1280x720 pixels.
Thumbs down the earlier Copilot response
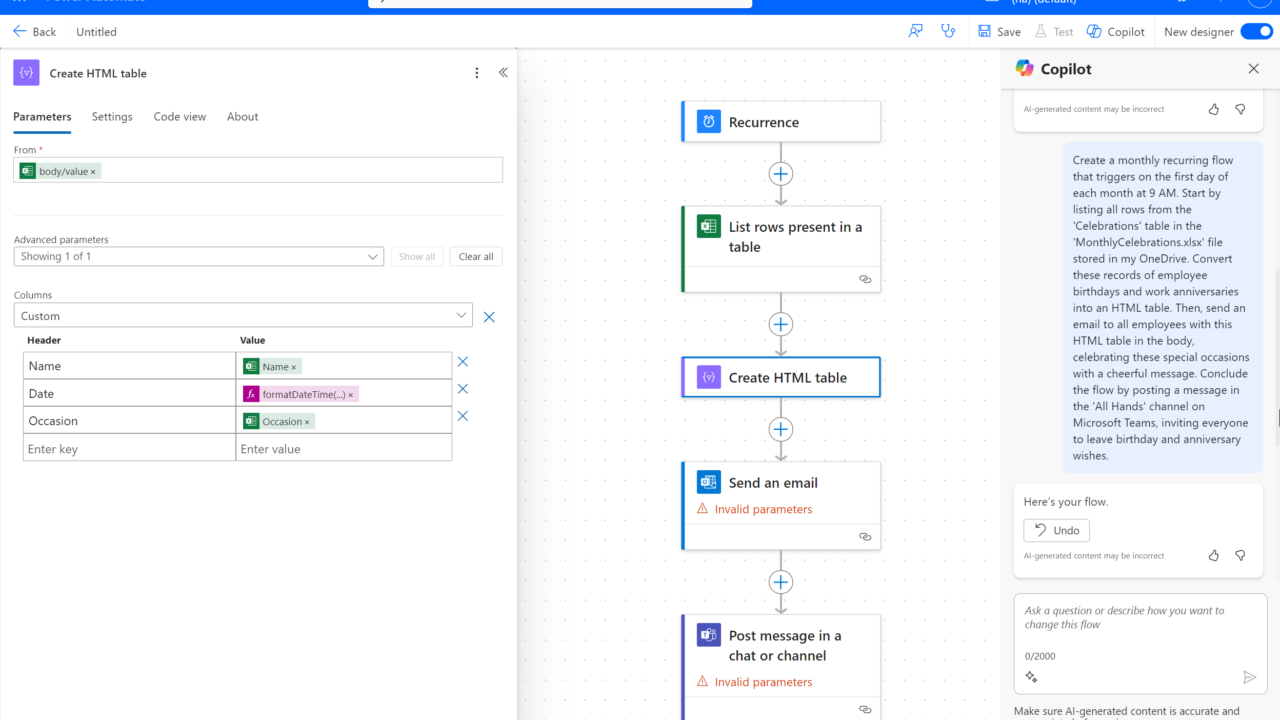click(x=1240, y=109)
